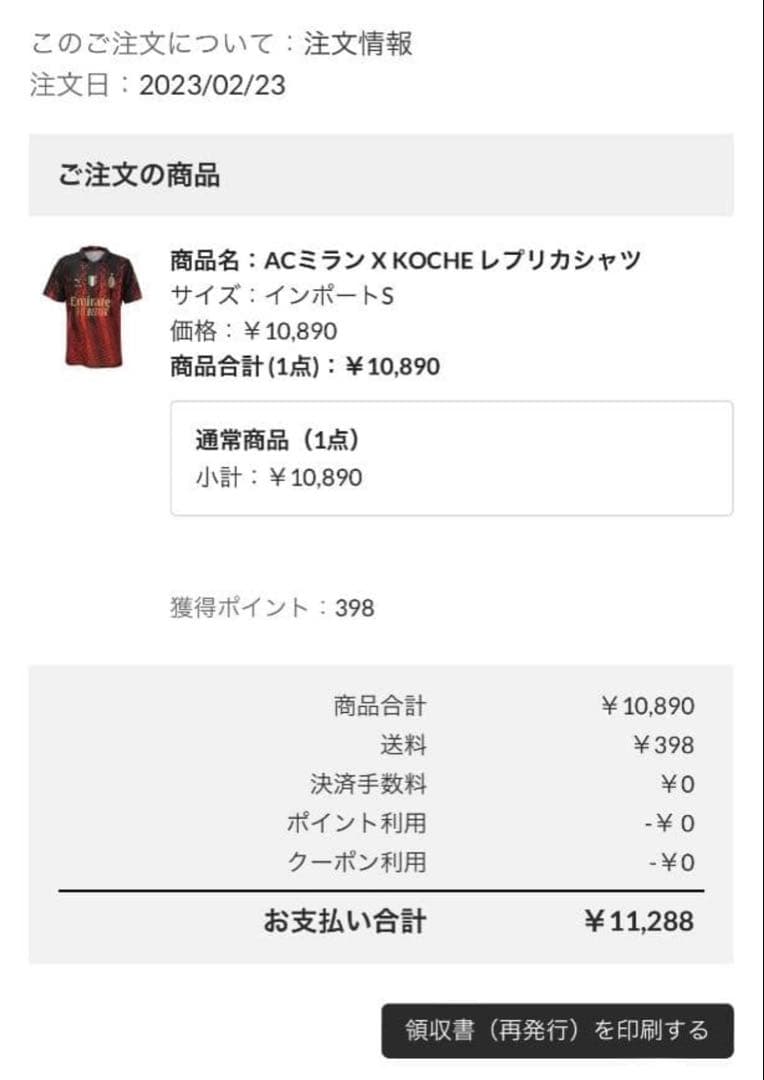Click the ￥11,288 total payment amount
Image resolution: width=764 pixels, height=1080 pixels.
[x=638, y=921]
